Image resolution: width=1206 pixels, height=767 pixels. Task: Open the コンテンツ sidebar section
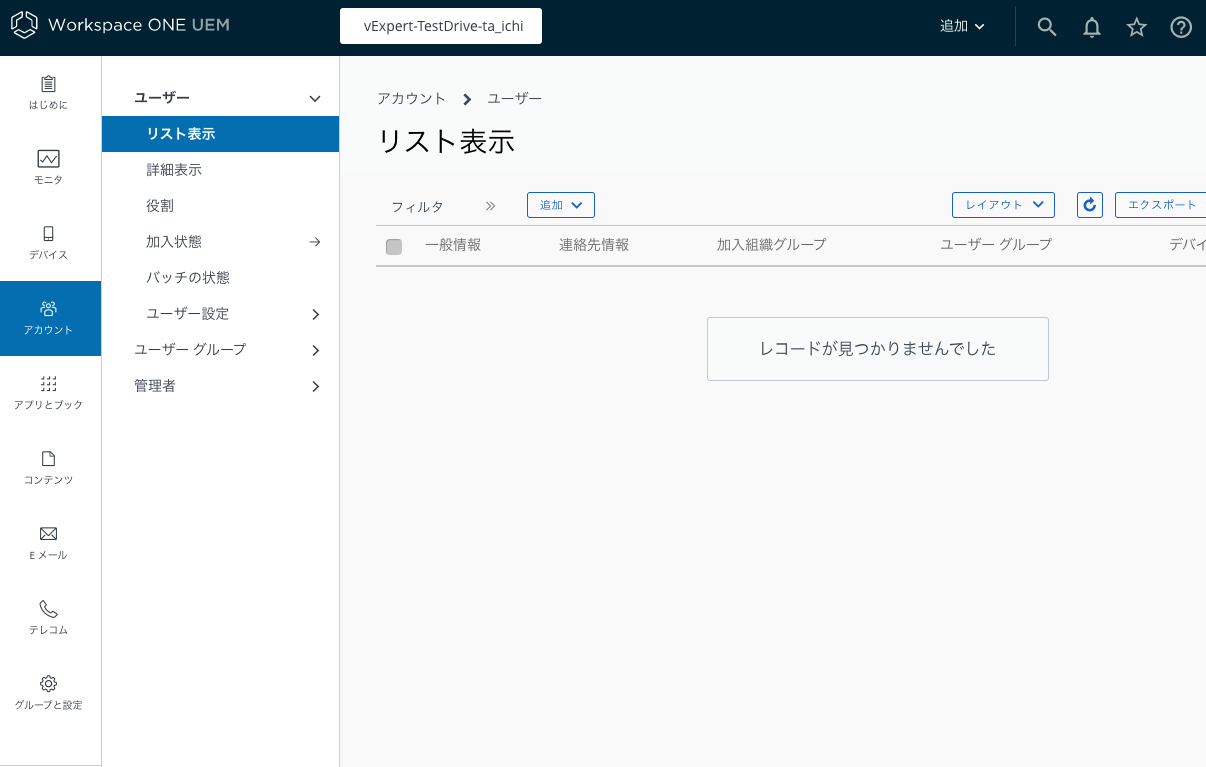(48, 468)
